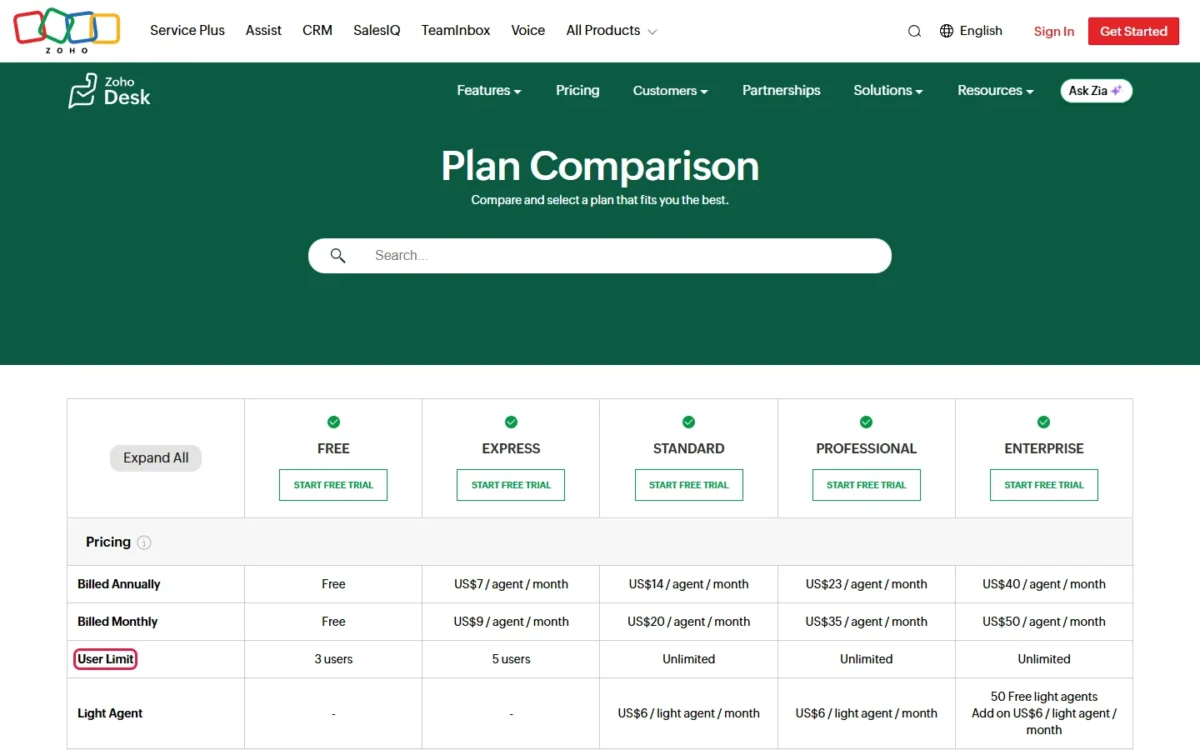Open the Solutions dropdown menu

888,91
